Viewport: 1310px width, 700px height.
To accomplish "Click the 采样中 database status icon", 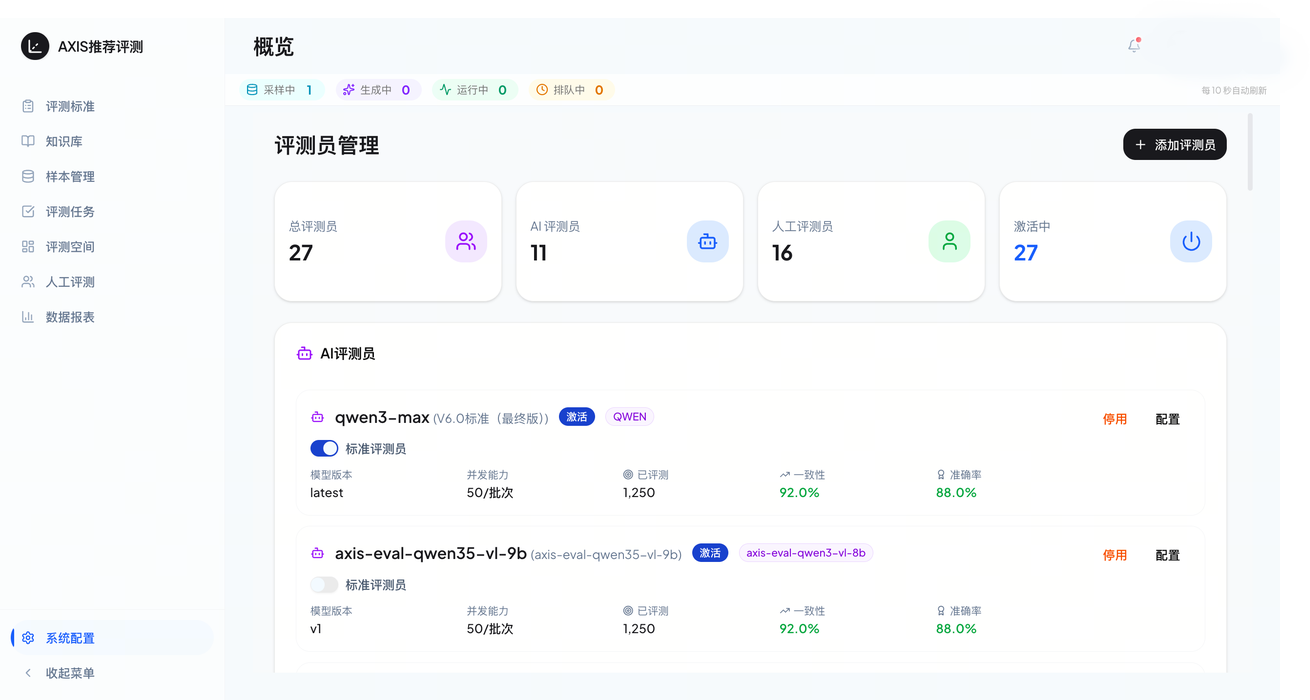I will (252, 90).
